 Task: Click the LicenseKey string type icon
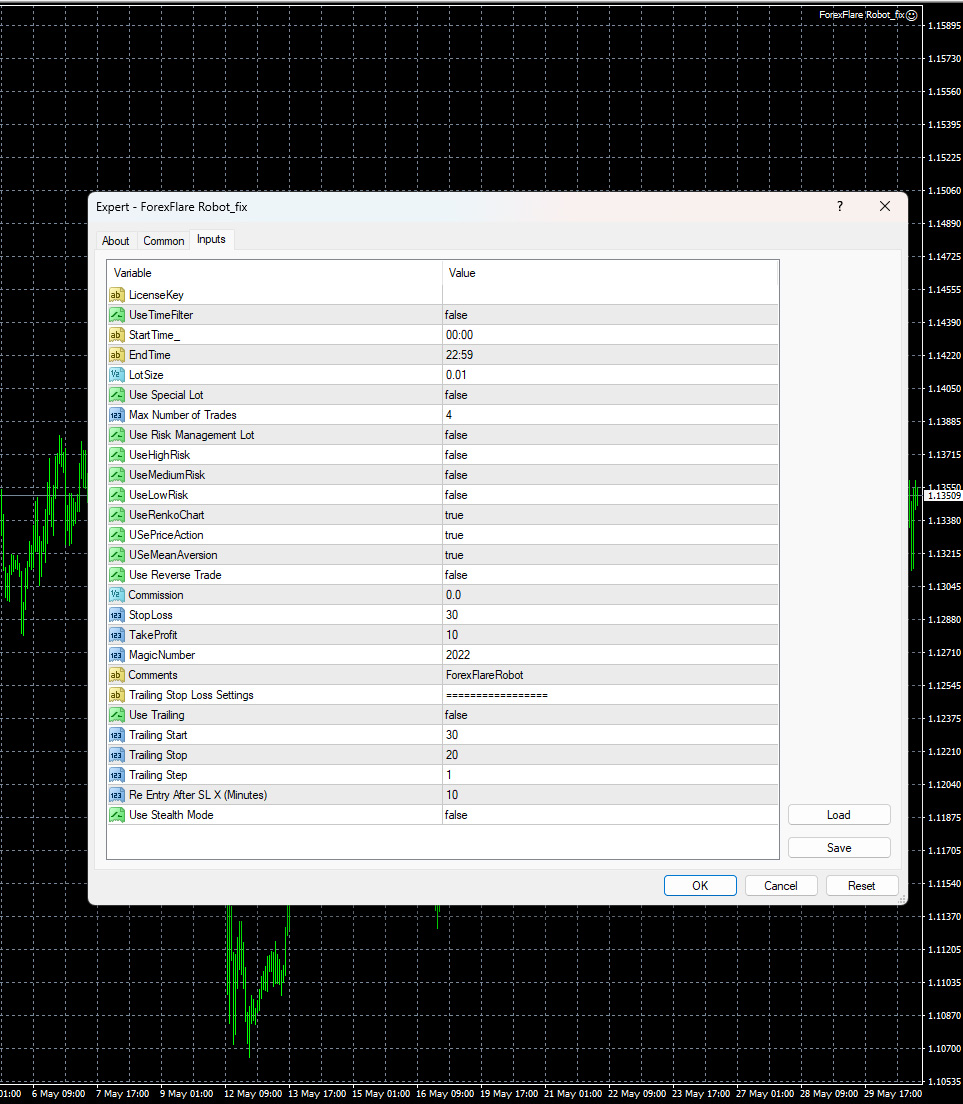[117, 295]
